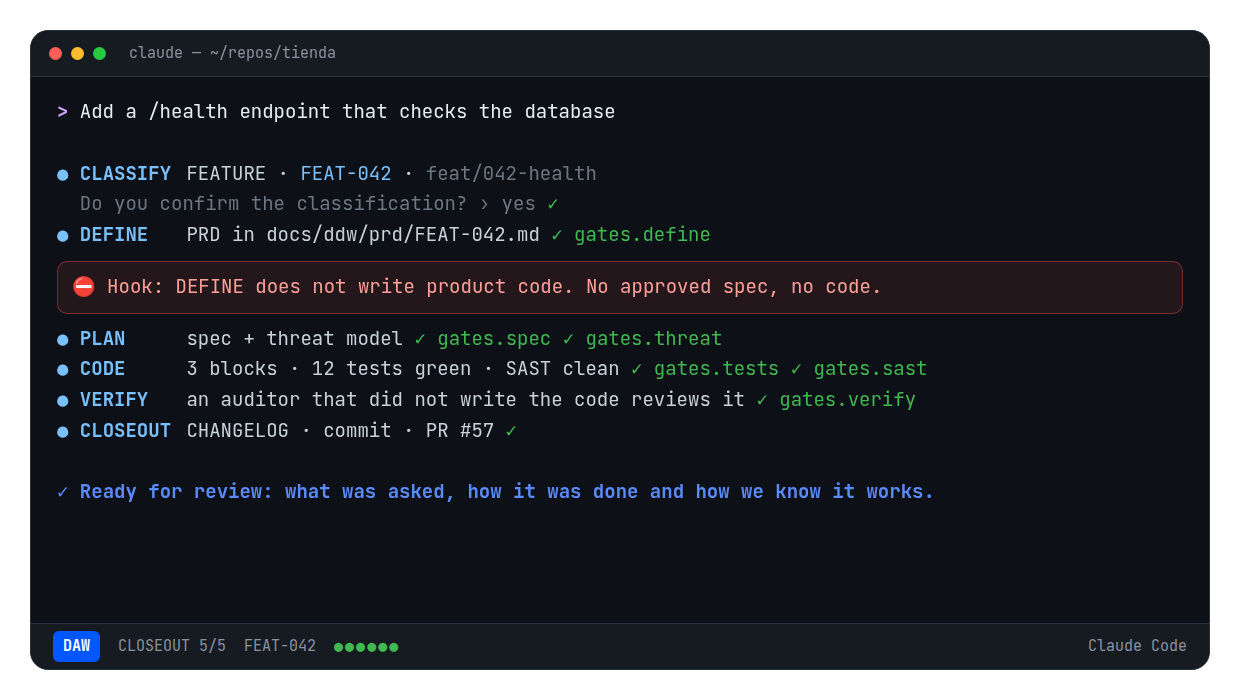This screenshot has height=700, width=1240.
Task: Click the gates.threat gate
Action: click(x=654, y=339)
